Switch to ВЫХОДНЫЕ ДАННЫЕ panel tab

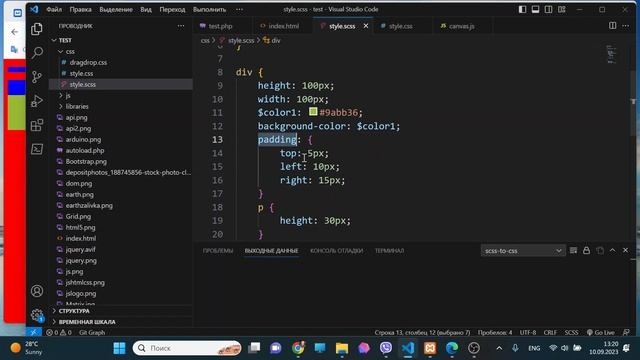pos(271,251)
